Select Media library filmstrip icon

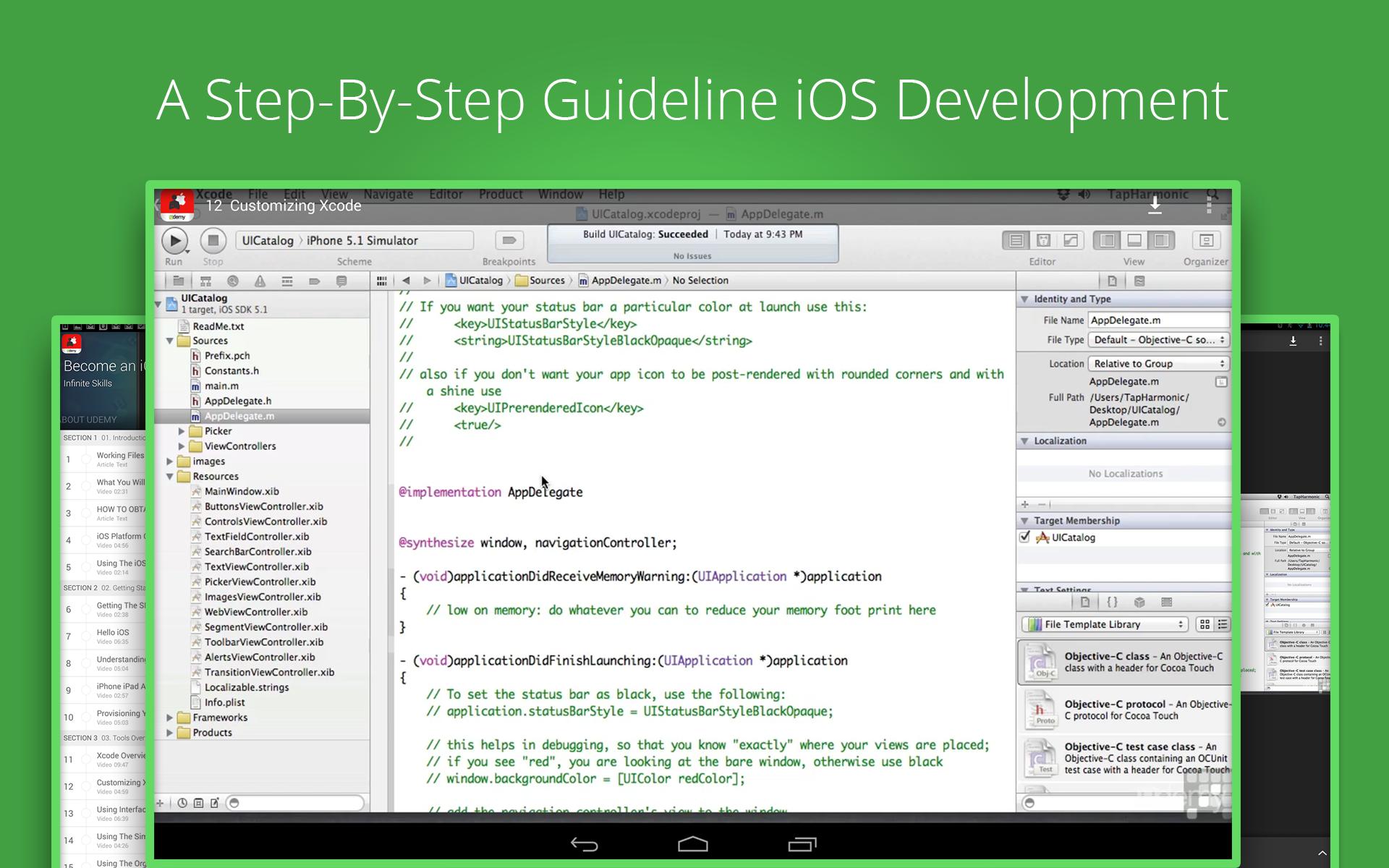(x=1166, y=602)
